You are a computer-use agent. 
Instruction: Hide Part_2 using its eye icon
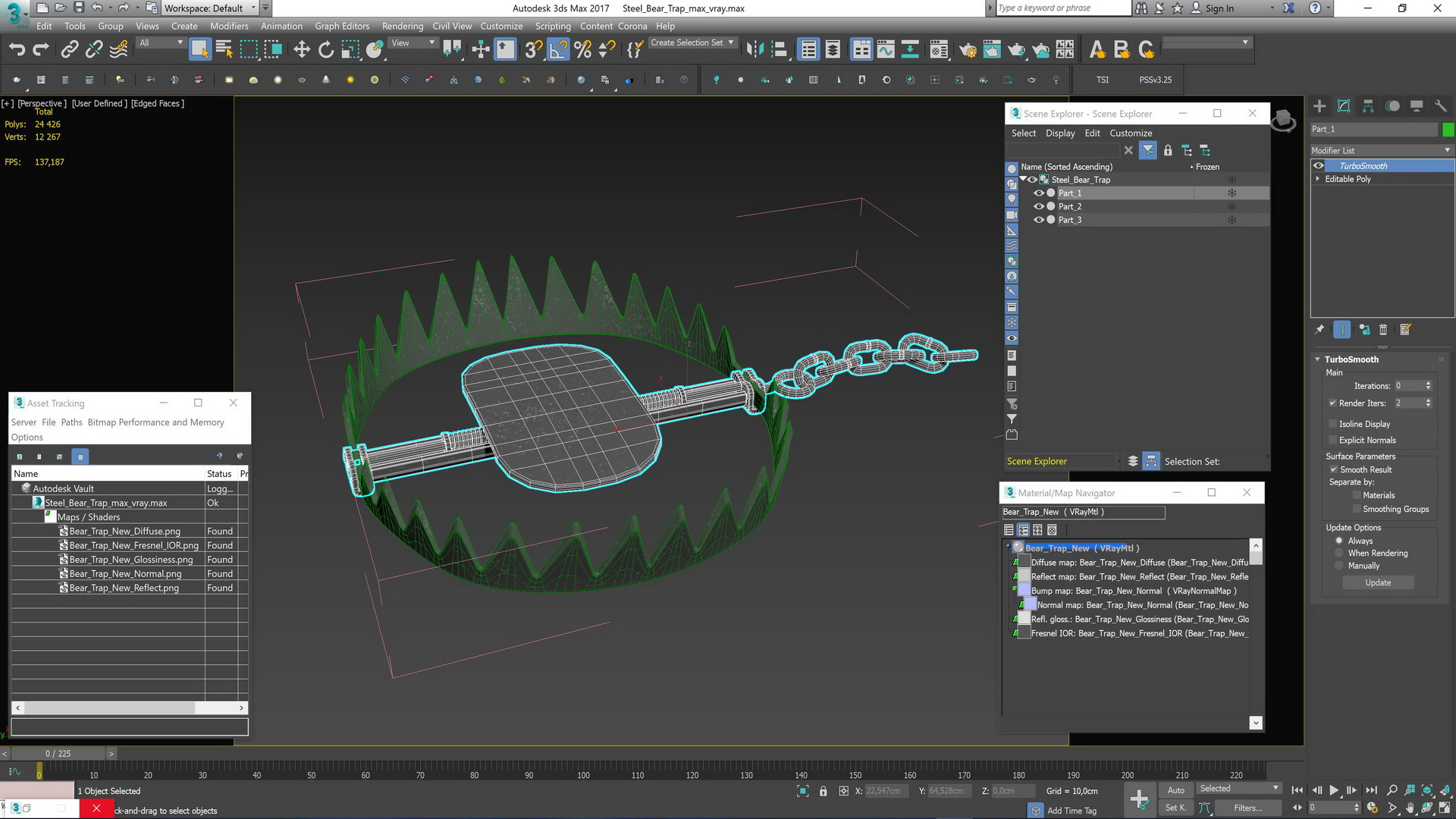pos(1039,206)
